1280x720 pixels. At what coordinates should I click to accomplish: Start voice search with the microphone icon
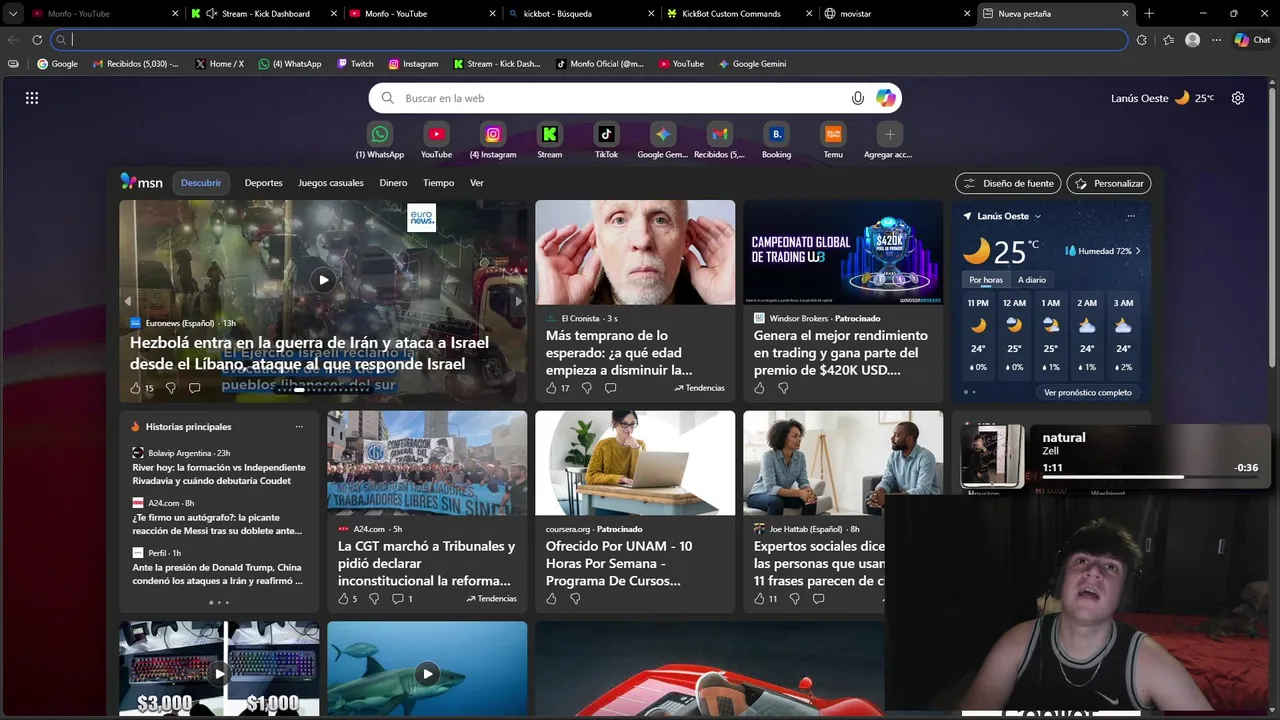pos(857,98)
